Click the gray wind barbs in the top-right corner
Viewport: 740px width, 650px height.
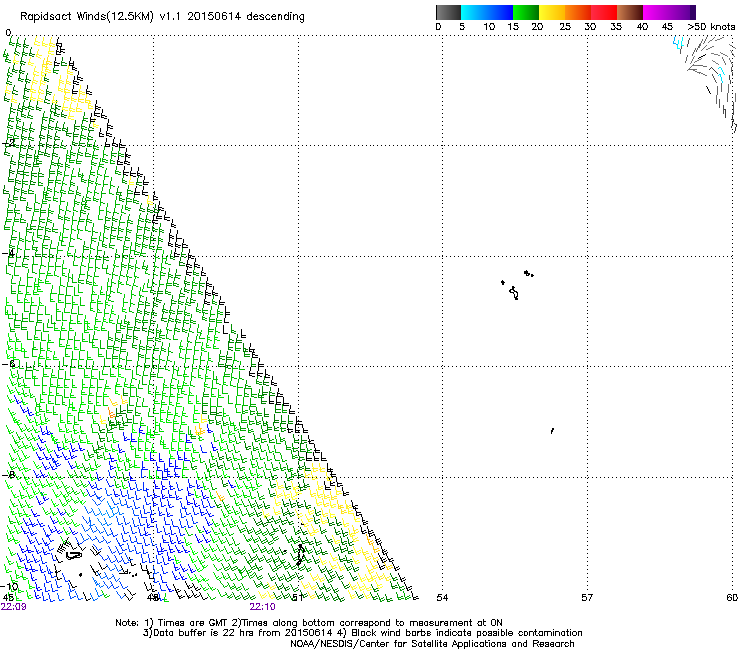(x=711, y=83)
